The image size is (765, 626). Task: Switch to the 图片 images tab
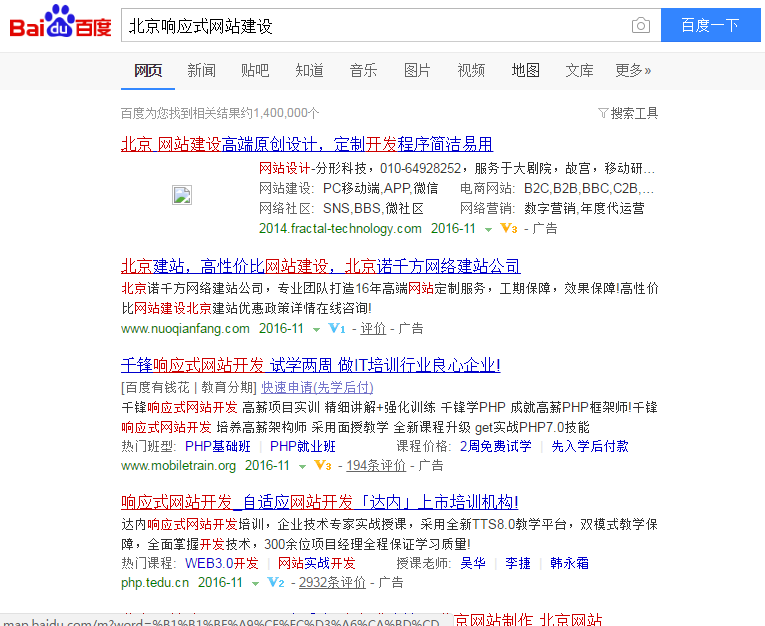point(417,70)
